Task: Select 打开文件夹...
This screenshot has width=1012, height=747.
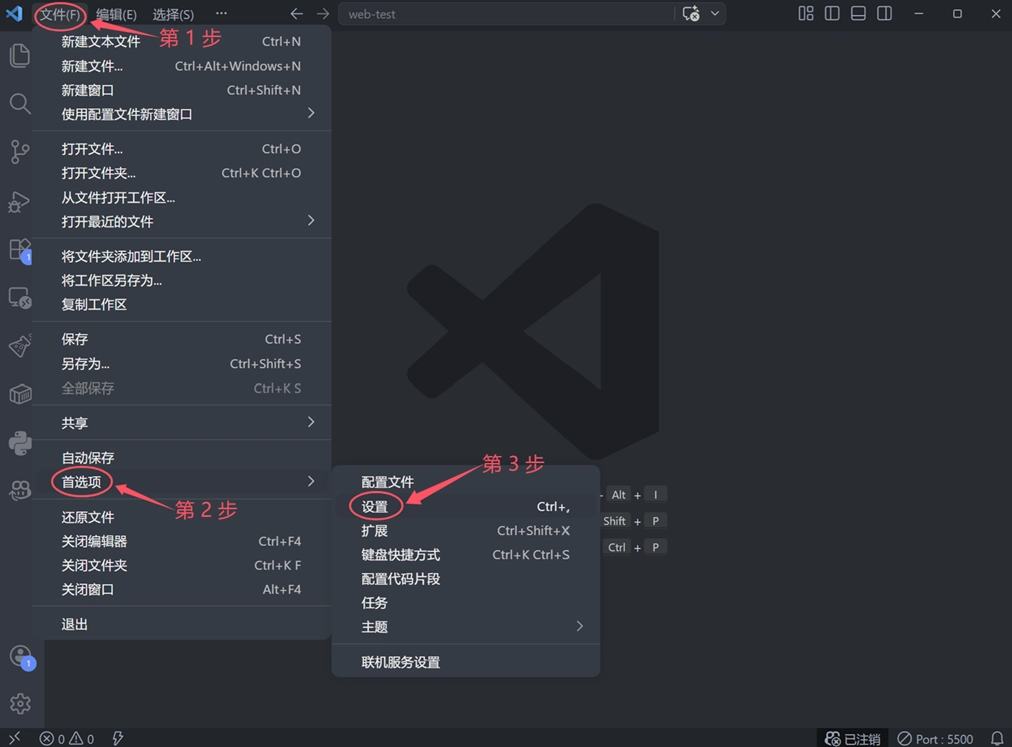Action: coord(181,173)
